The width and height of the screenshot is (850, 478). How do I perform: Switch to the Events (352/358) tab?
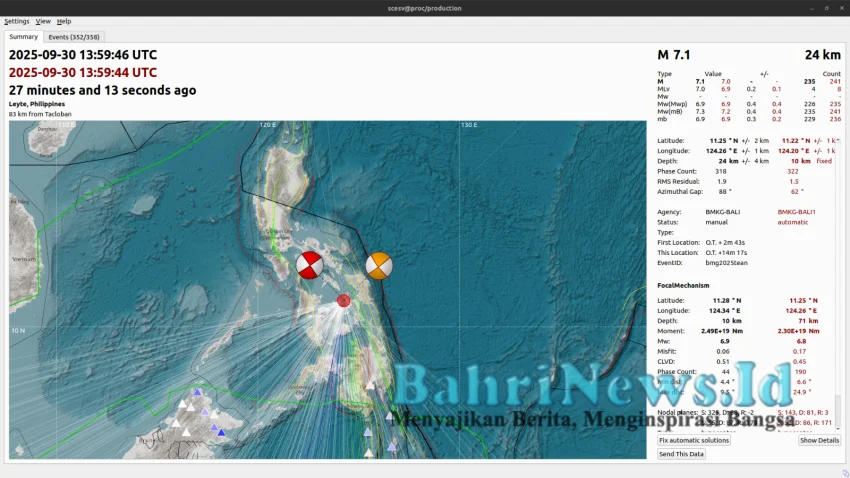[74, 37]
